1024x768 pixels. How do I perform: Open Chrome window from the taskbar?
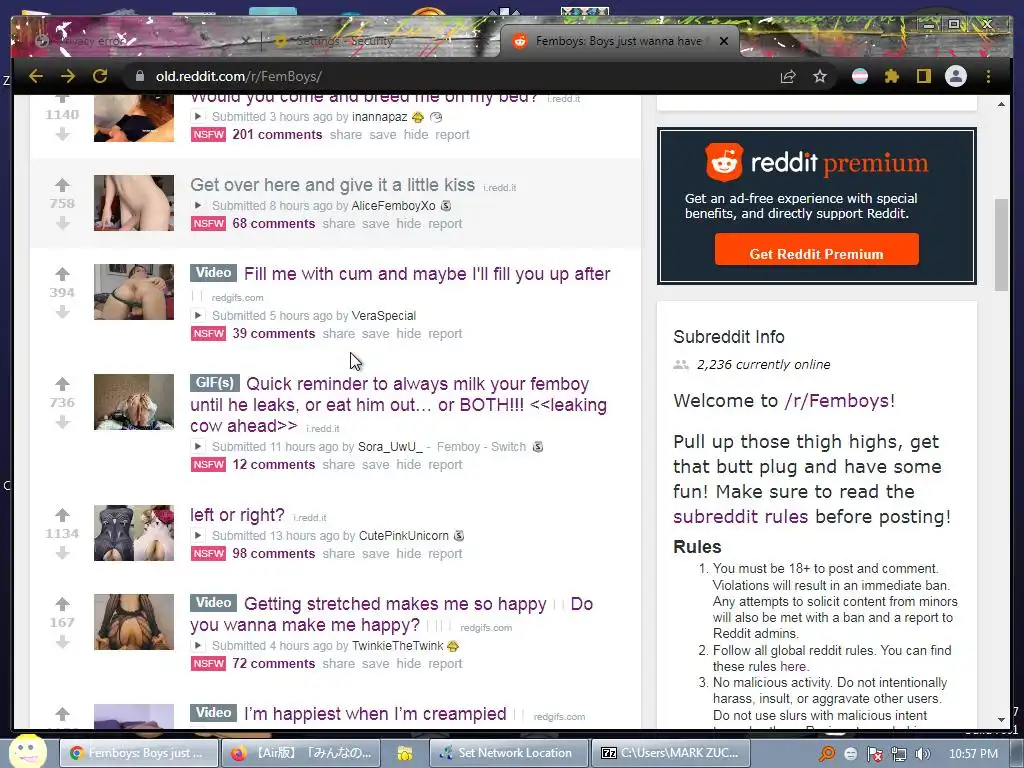(x=139, y=753)
